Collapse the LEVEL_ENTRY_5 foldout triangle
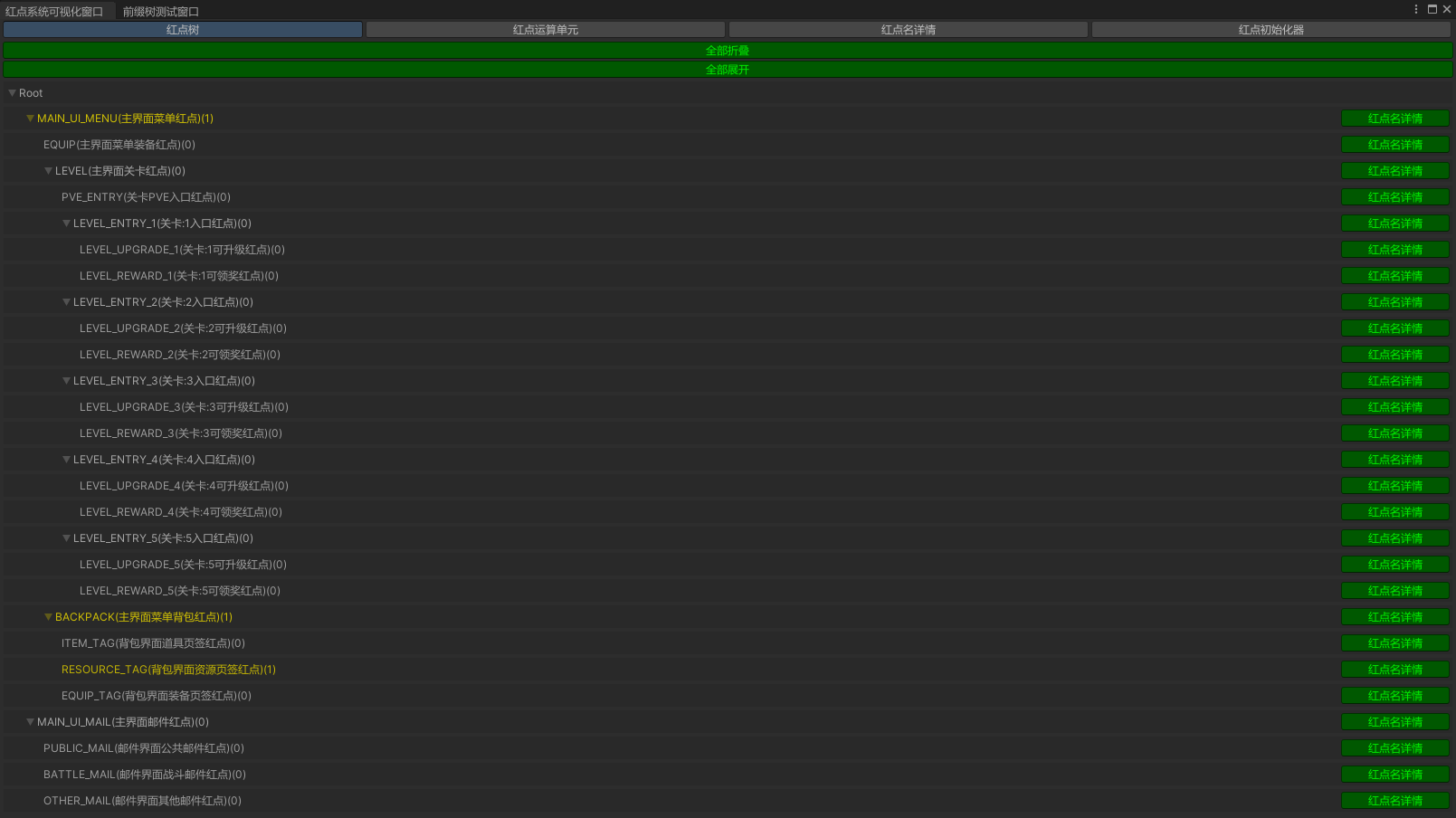1456x818 pixels. pos(67,538)
